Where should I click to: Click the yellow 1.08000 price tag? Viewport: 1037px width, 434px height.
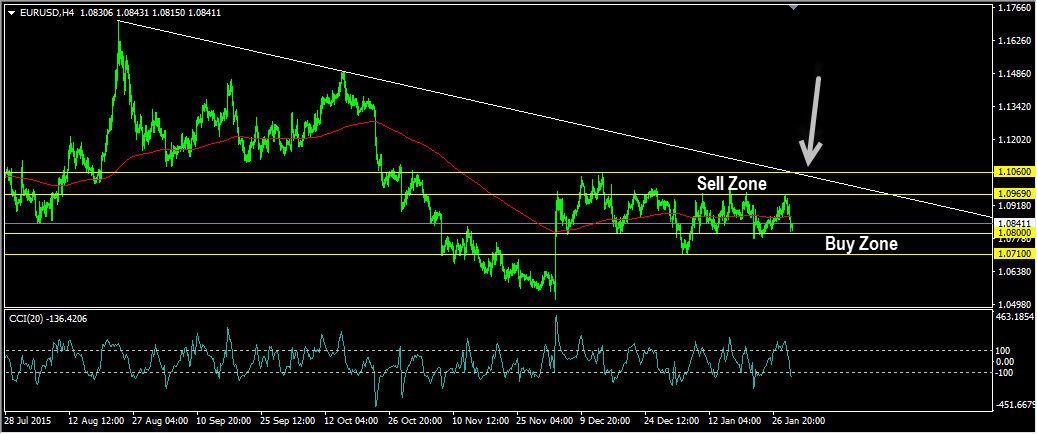1014,233
